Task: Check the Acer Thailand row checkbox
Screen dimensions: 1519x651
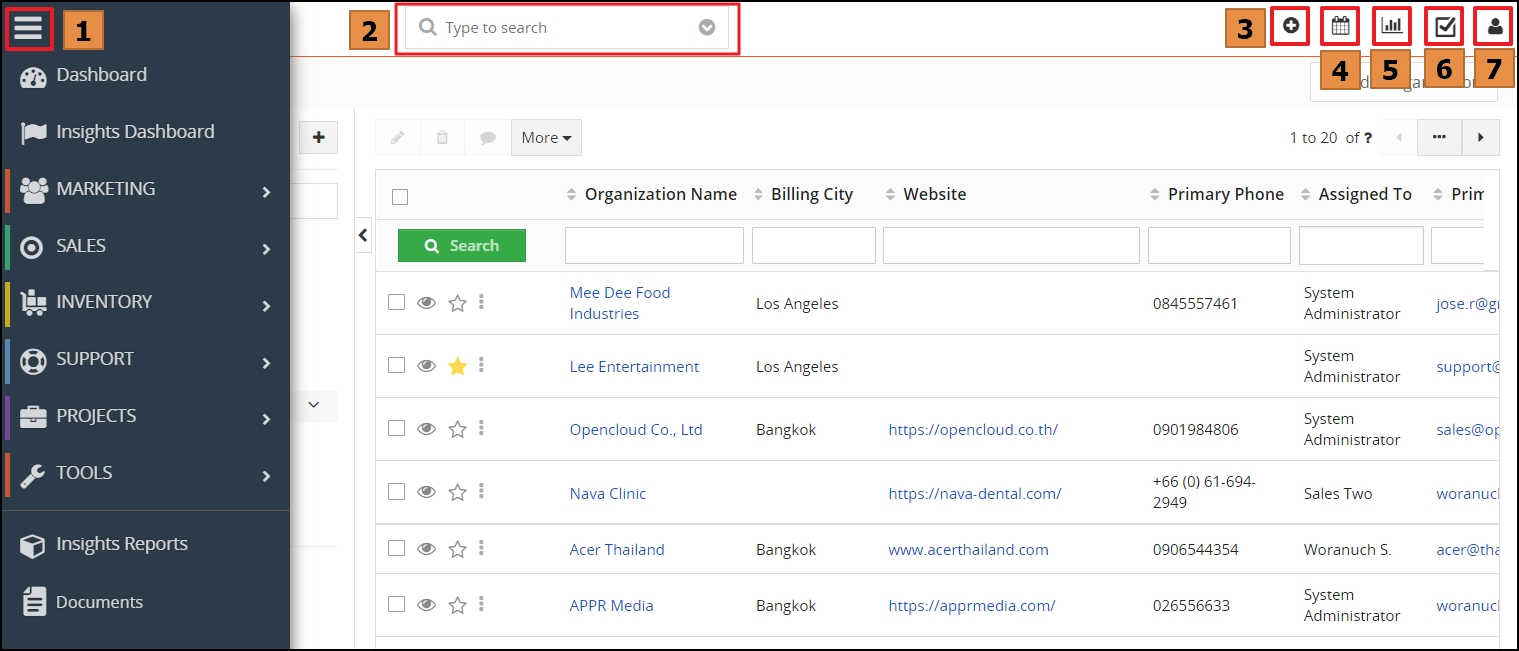Action: click(x=397, y=548)
